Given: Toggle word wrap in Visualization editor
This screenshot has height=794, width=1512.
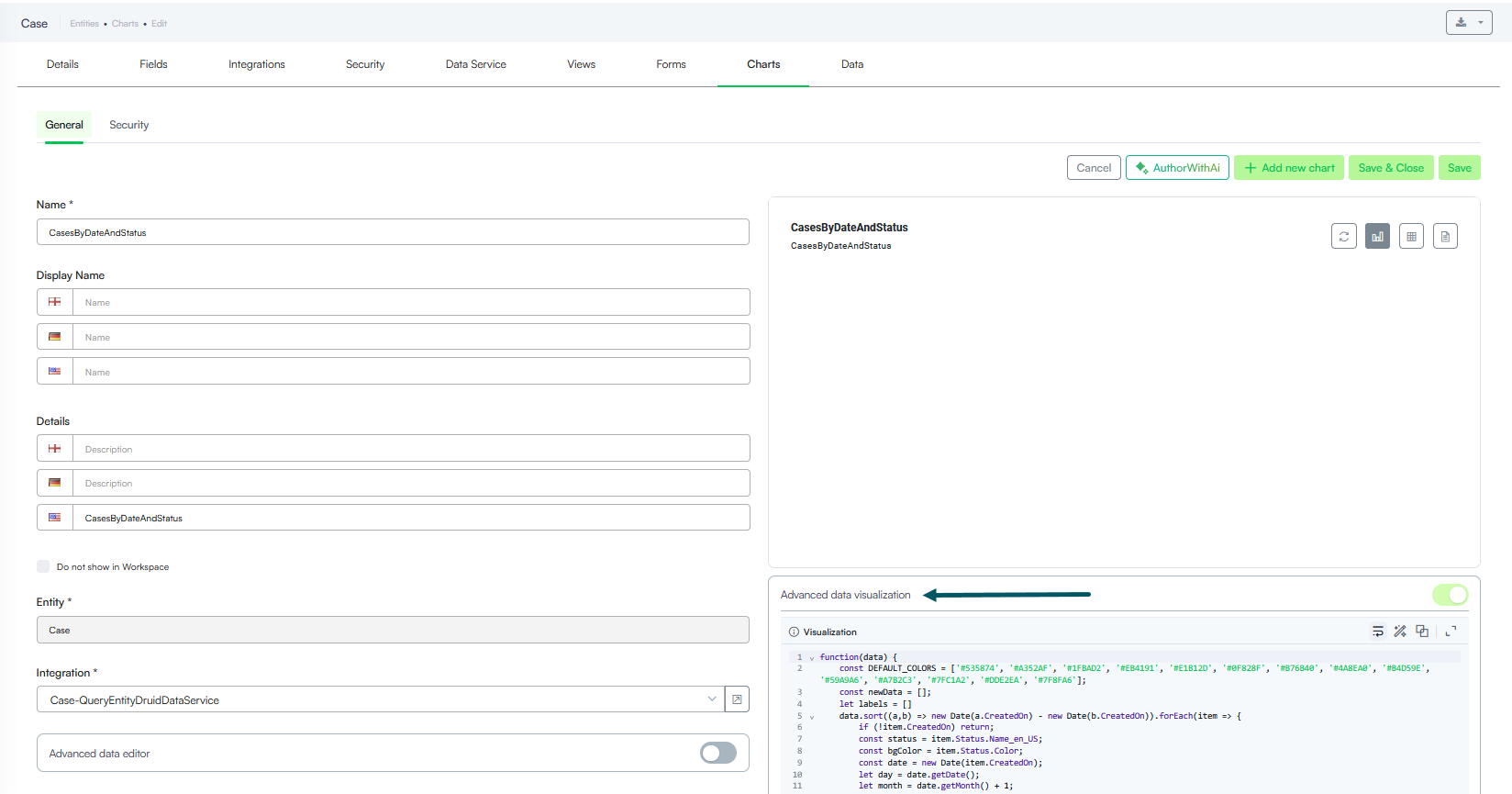Looking at the screenshot, I should (x=1377, y=631).
